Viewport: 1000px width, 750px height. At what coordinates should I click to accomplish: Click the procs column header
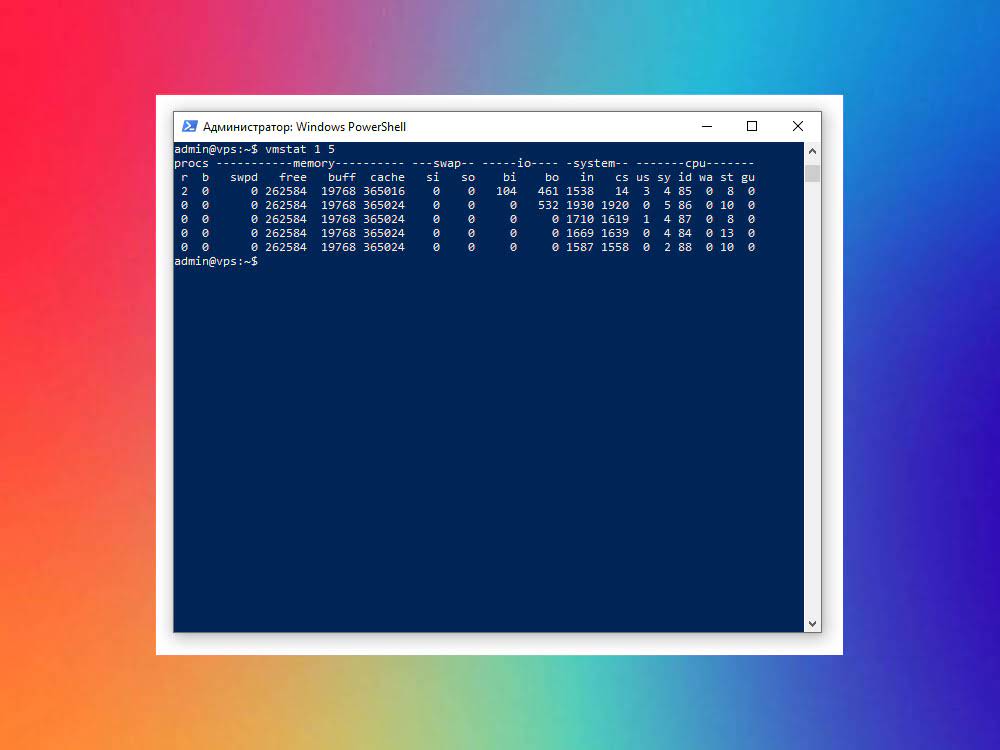[190, 162]
